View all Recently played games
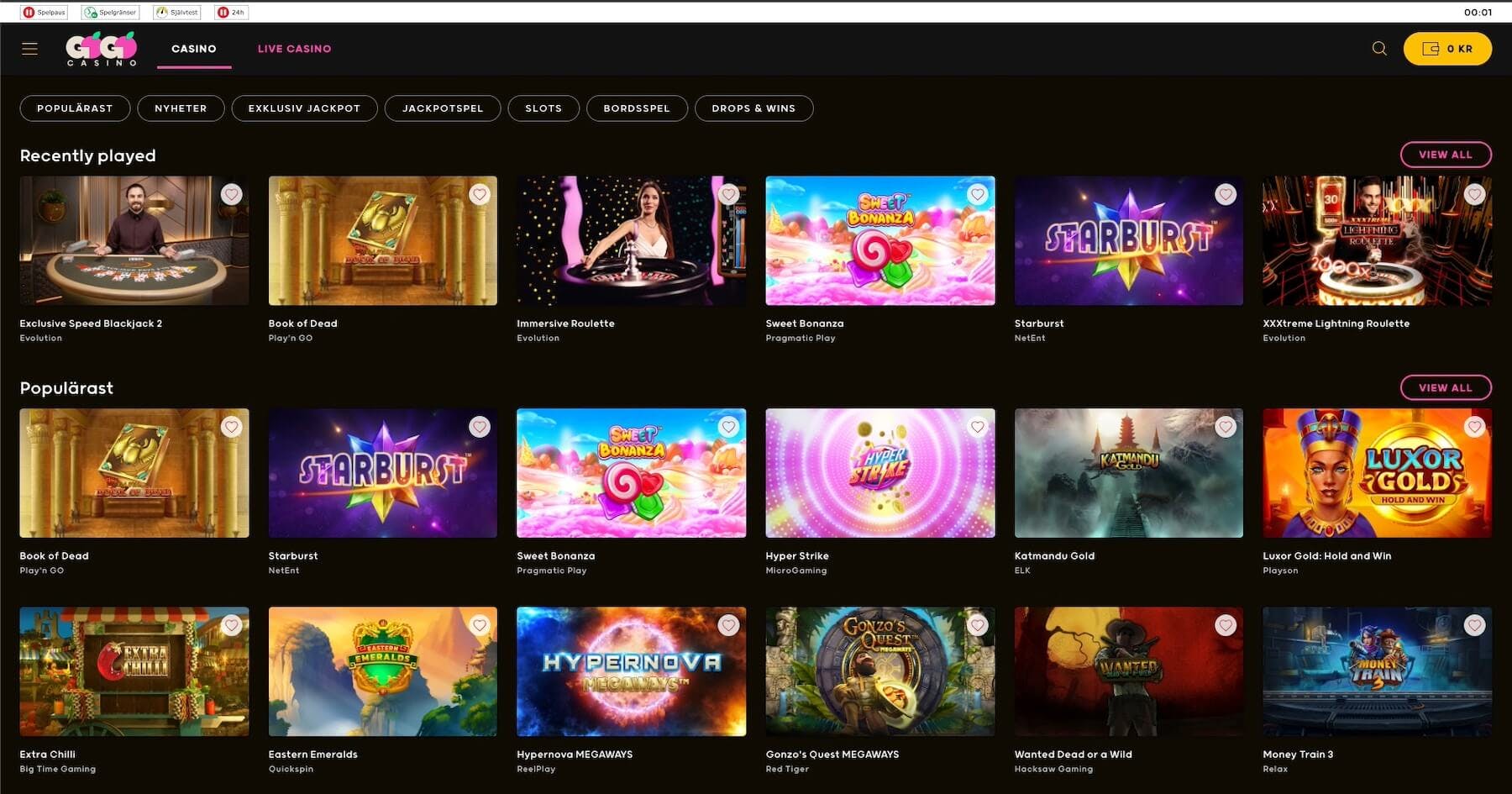 pos(1446,155)
